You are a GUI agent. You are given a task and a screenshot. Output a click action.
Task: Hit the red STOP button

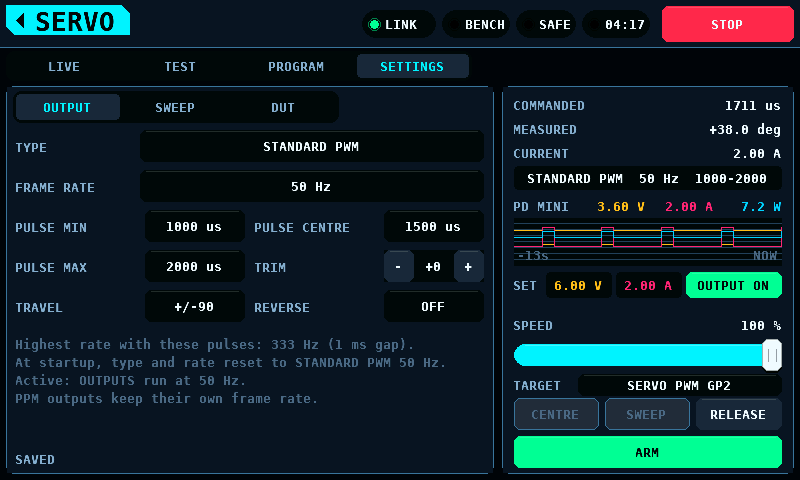728,24
